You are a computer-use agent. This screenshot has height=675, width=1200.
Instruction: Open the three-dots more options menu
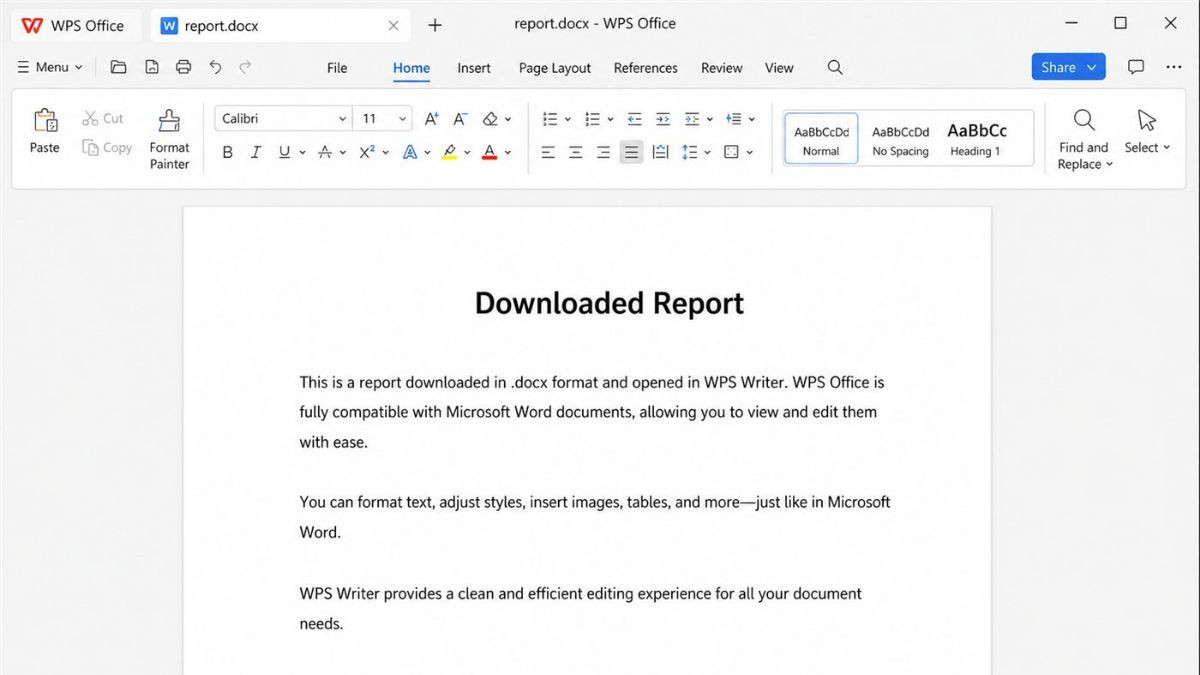tap(1174, 67)
